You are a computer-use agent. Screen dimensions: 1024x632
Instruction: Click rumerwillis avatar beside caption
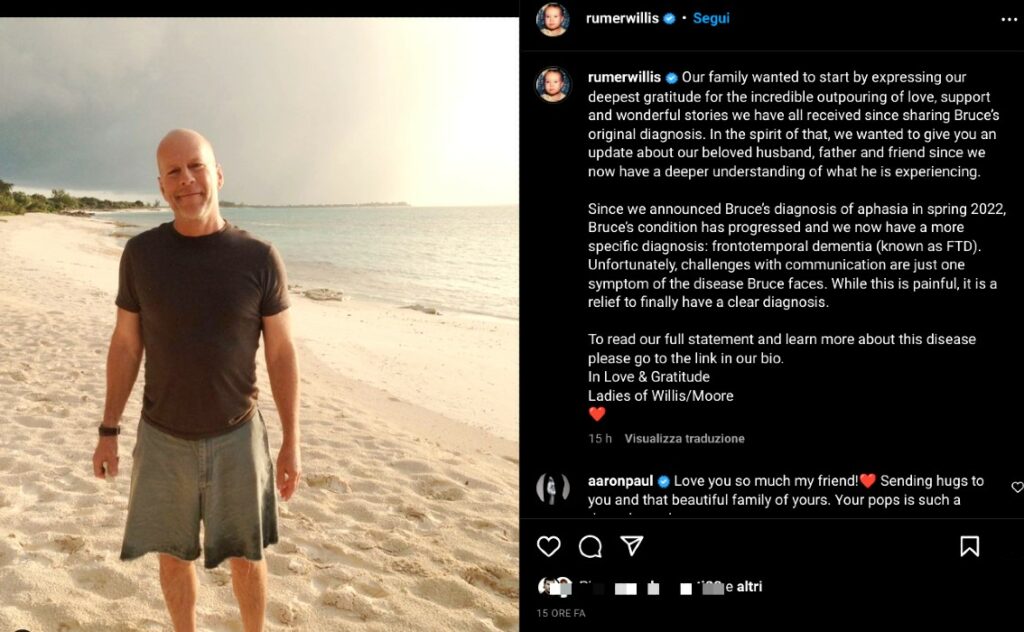click(x=552, y=84)
